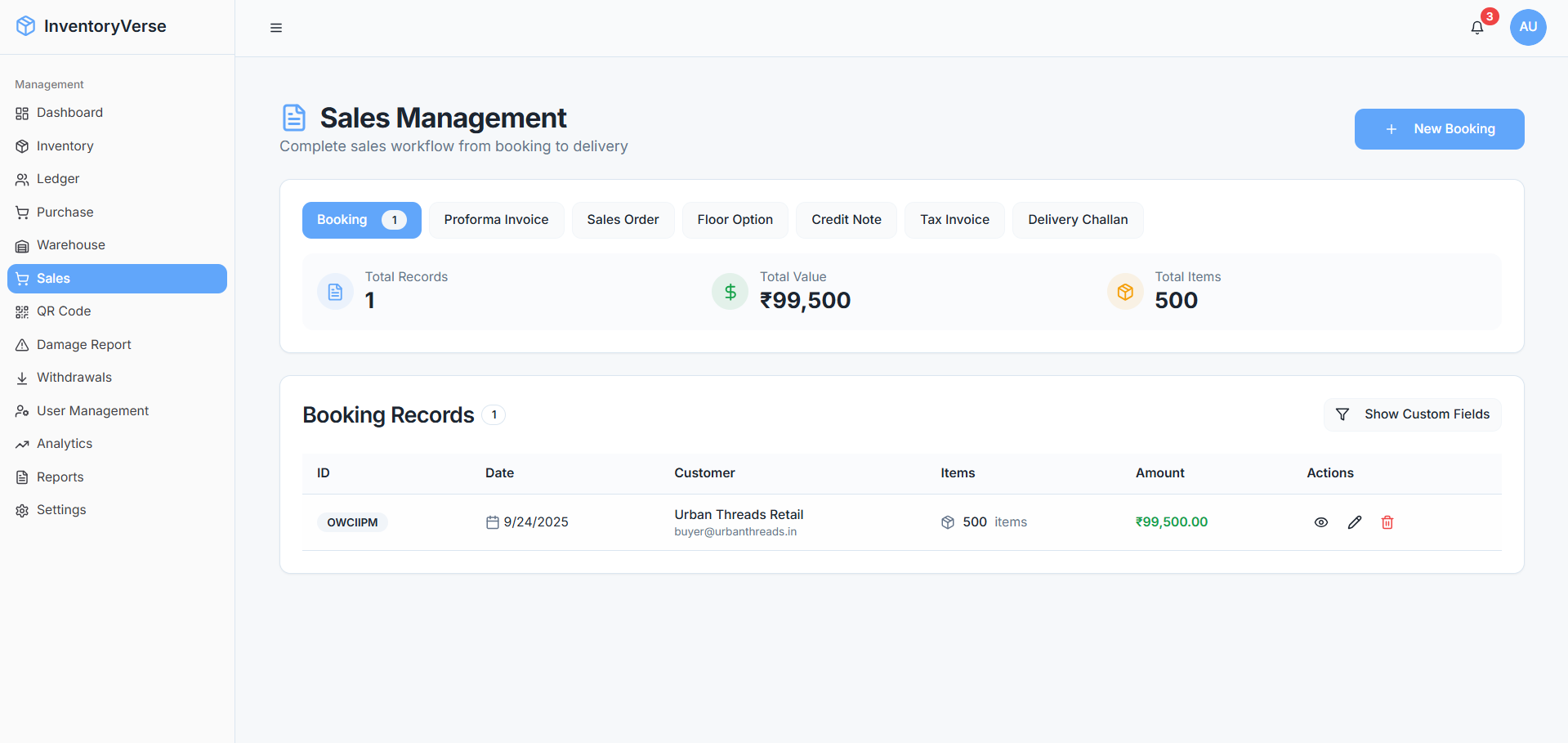Create a New Booking

pos(1439,128)
